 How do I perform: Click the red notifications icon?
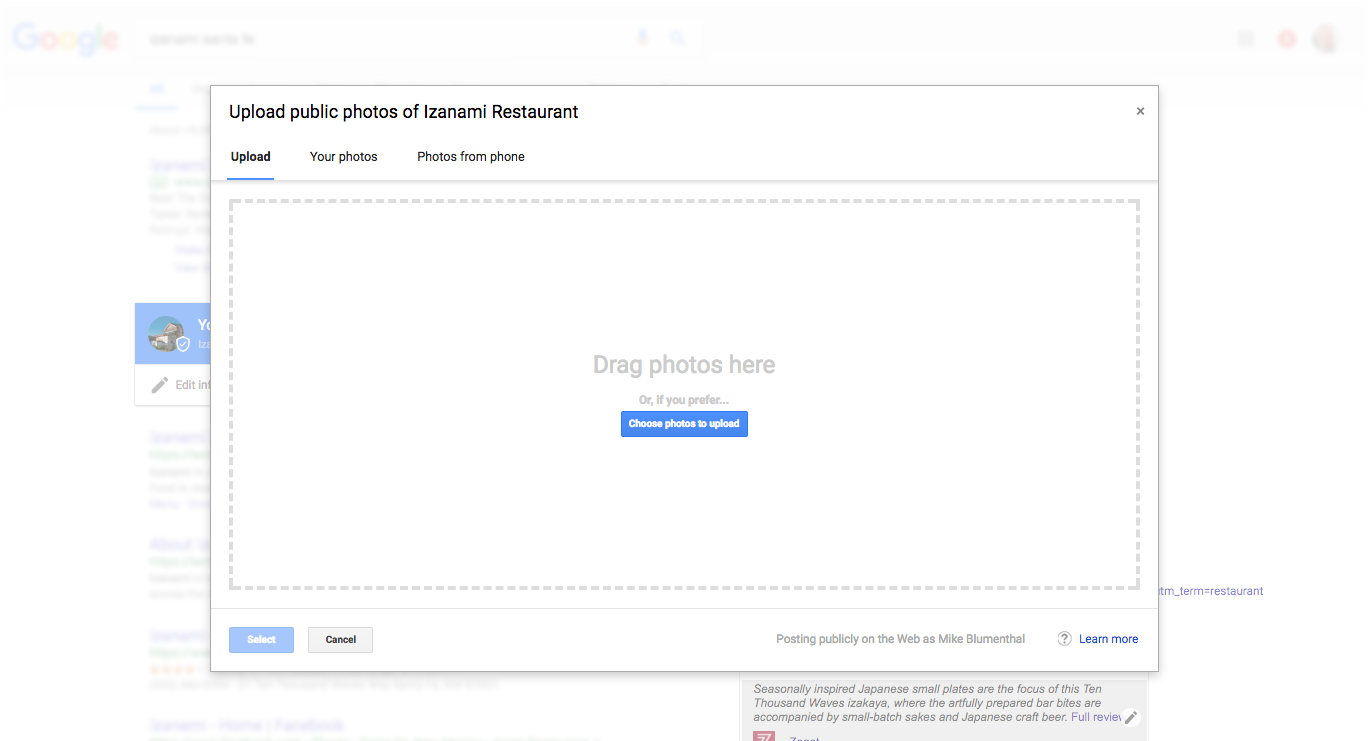[x=1287, y=39]
